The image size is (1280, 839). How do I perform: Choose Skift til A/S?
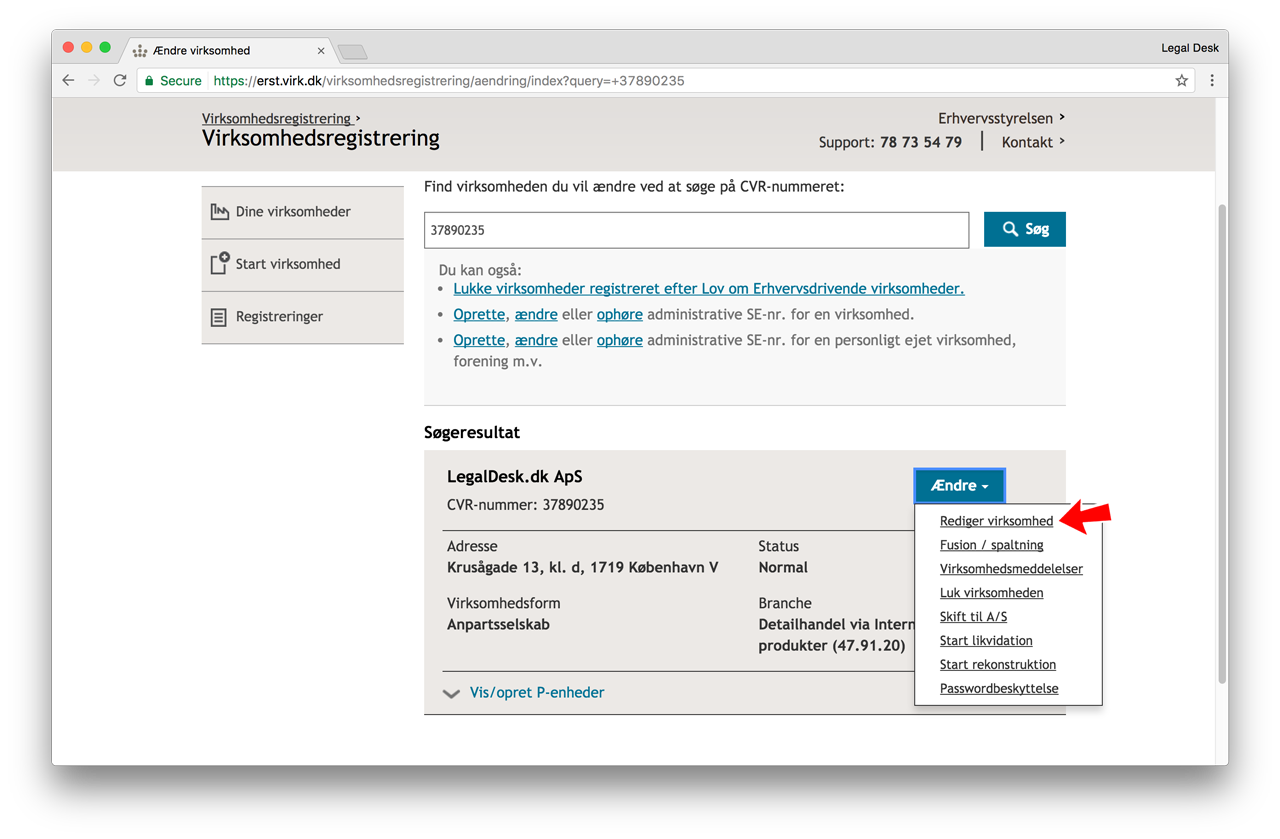tap(973, 617)
